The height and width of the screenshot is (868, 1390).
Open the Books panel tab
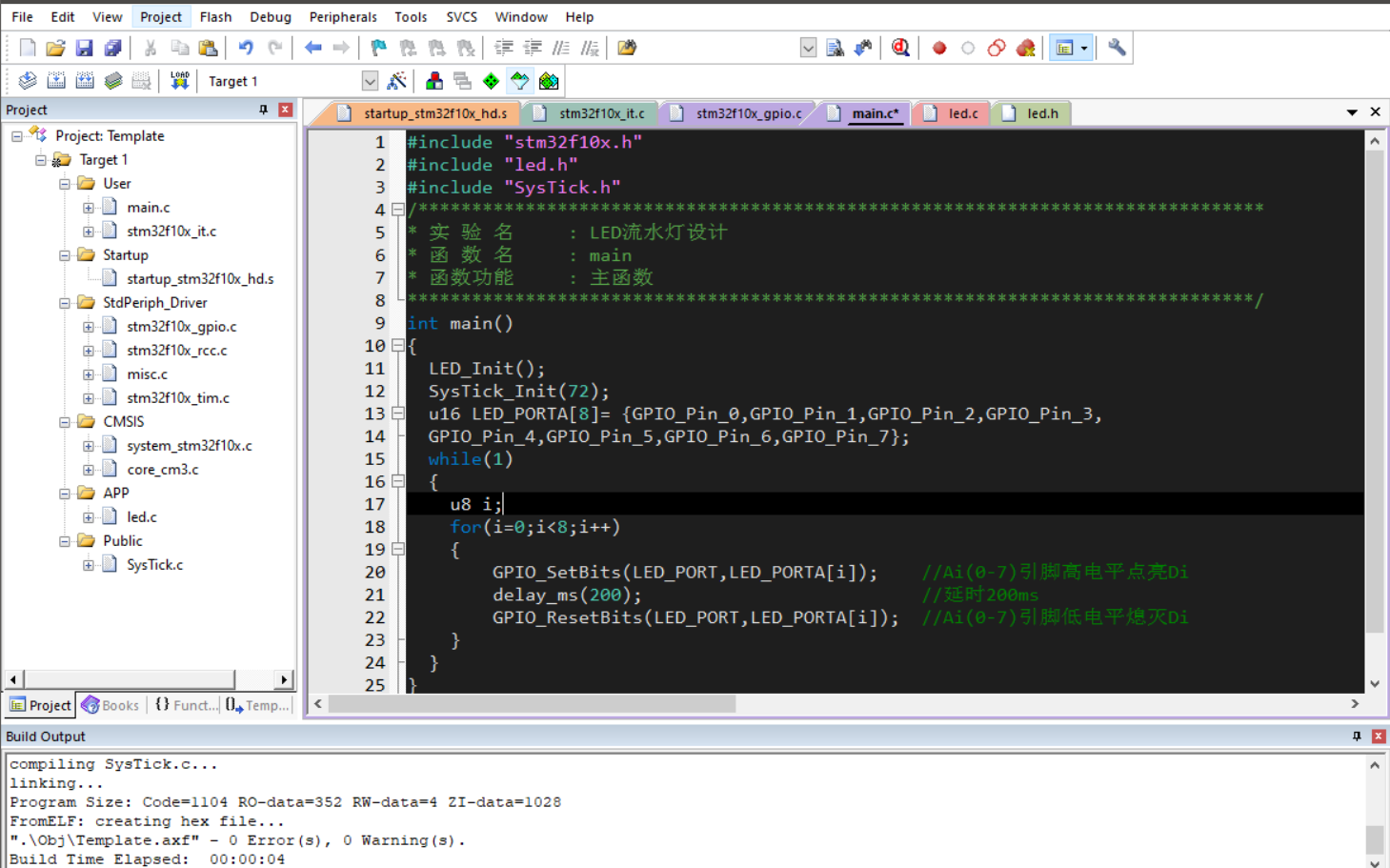click(111, 705)
